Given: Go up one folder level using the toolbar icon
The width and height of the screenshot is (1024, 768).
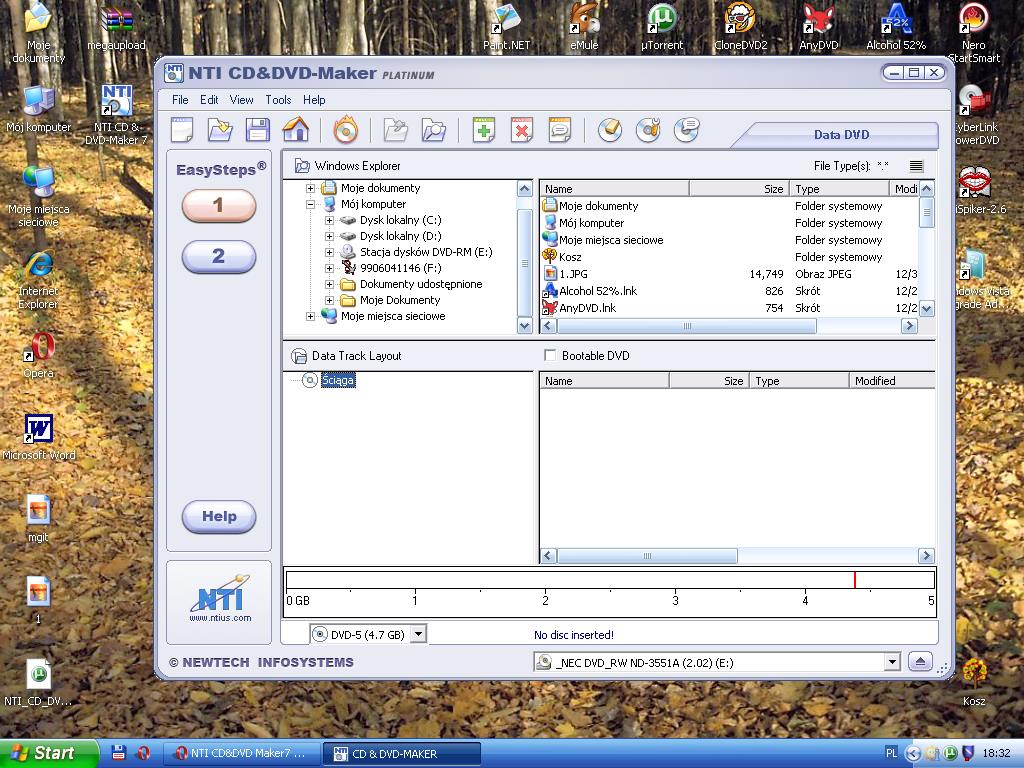Looking at the screenshot, I should (x=395, y=130).
